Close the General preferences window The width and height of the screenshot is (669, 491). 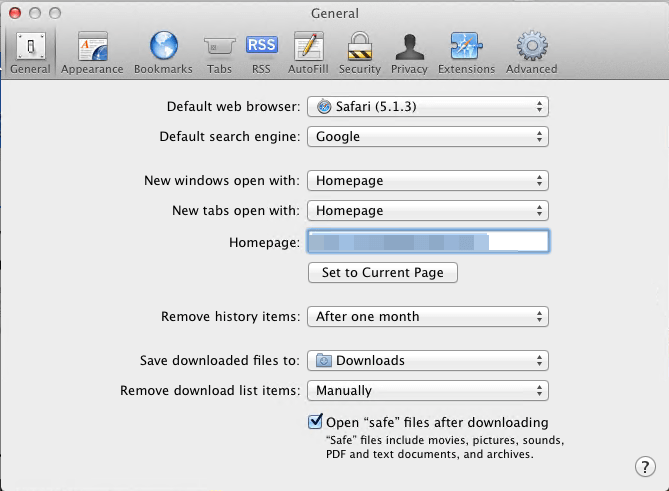click(15, 13)
